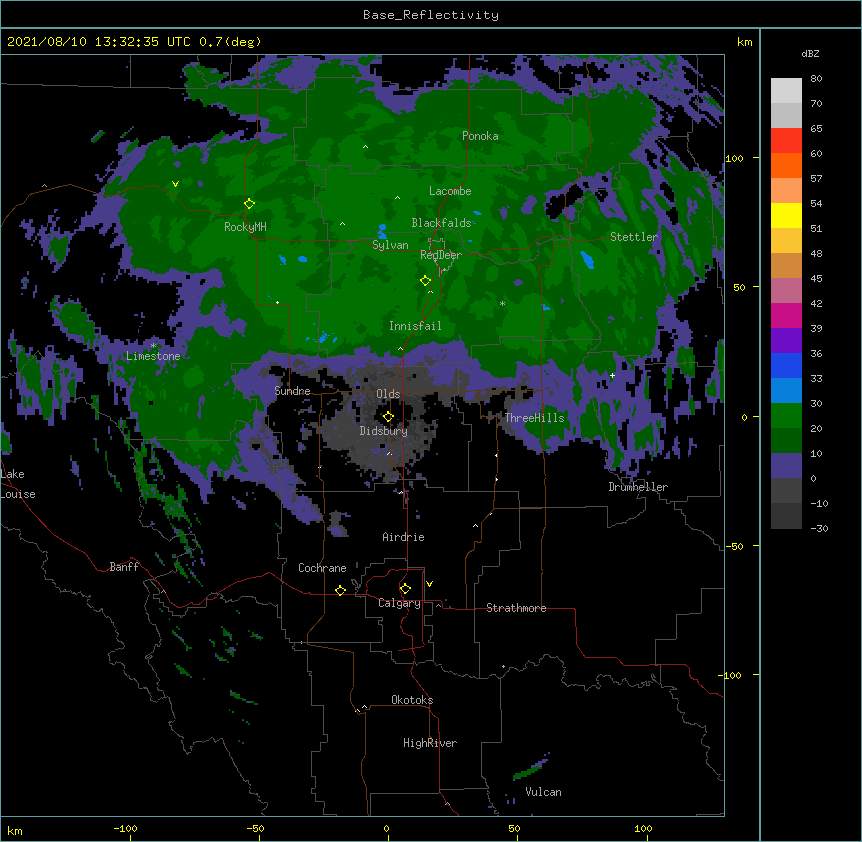Click the Sylvan town label

390,245
